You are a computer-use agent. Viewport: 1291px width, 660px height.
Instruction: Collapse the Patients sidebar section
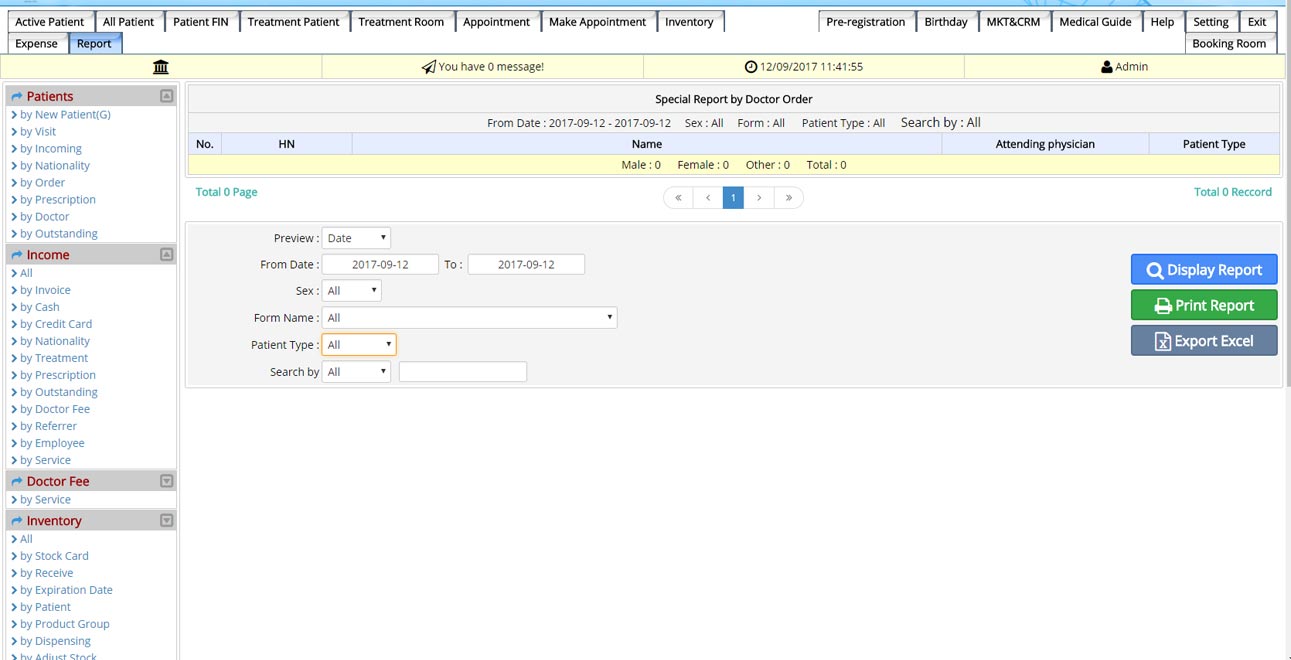tap(166, 96)
